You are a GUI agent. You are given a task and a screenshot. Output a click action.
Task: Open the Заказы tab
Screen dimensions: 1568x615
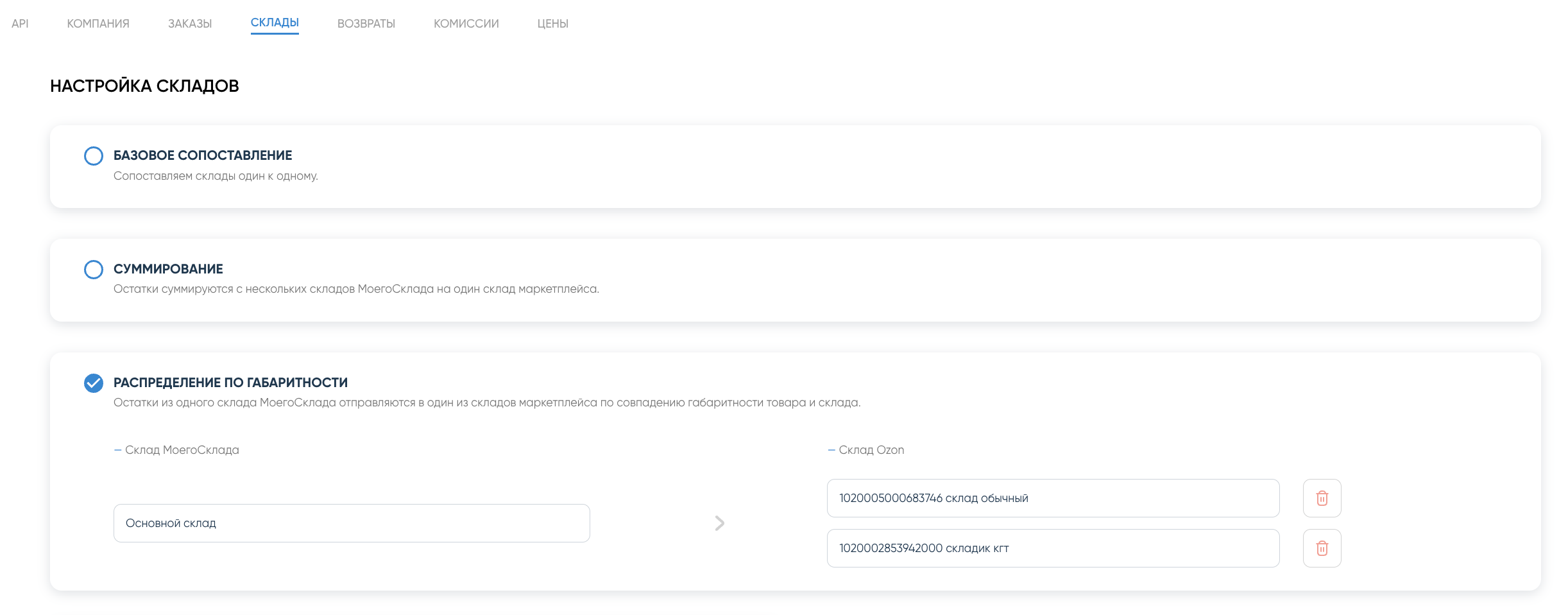click(x=190, y=24)
